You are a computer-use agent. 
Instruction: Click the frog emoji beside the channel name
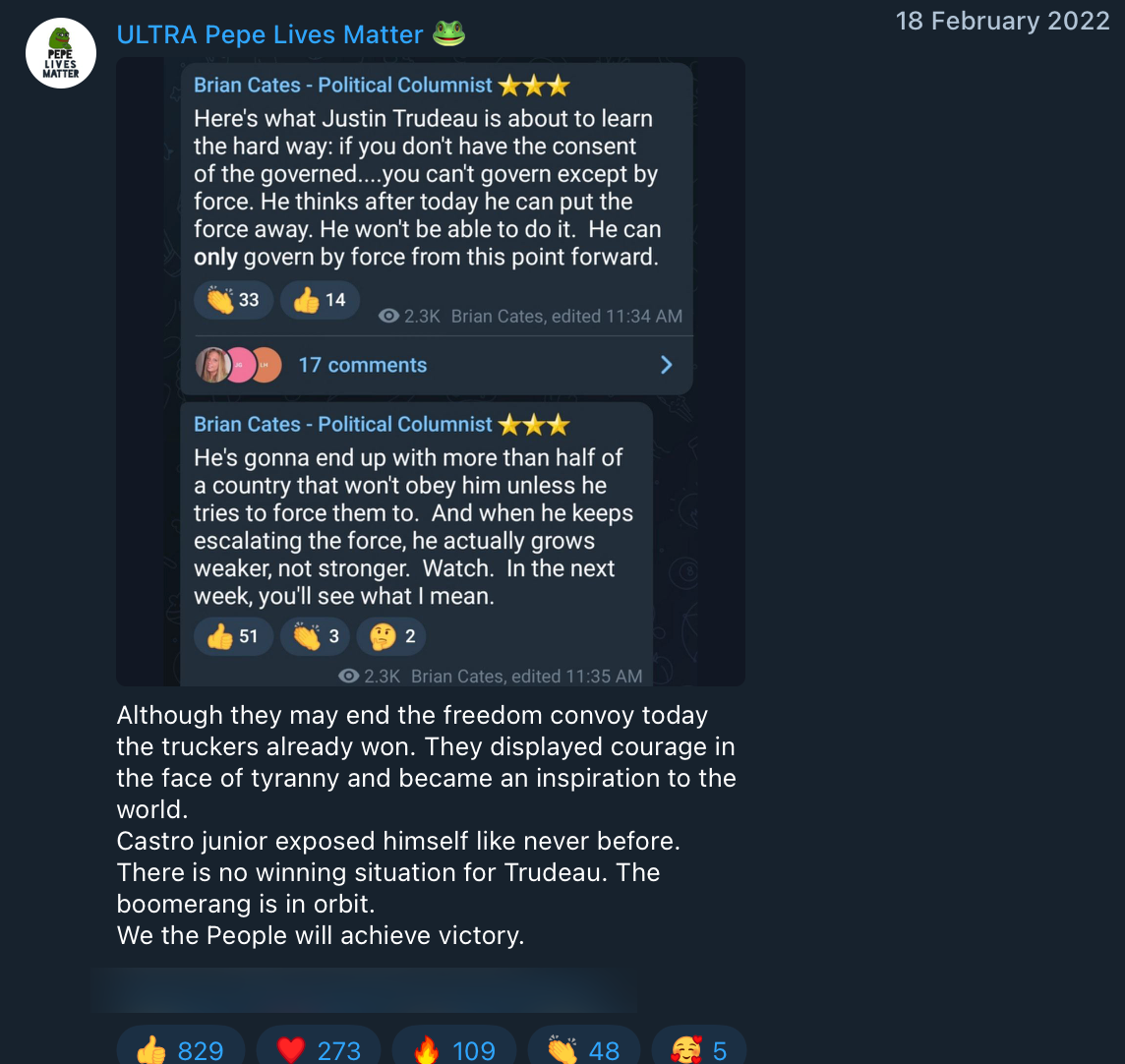coord(448,34)
